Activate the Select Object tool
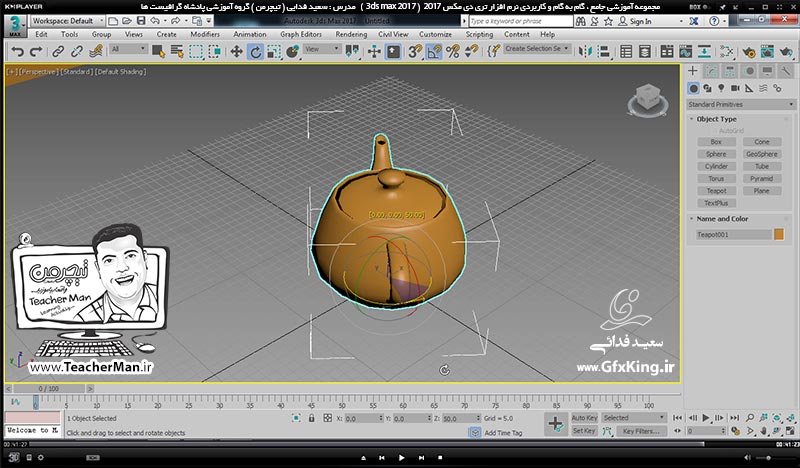Screen dimensions: 800x468 (158, 52)
